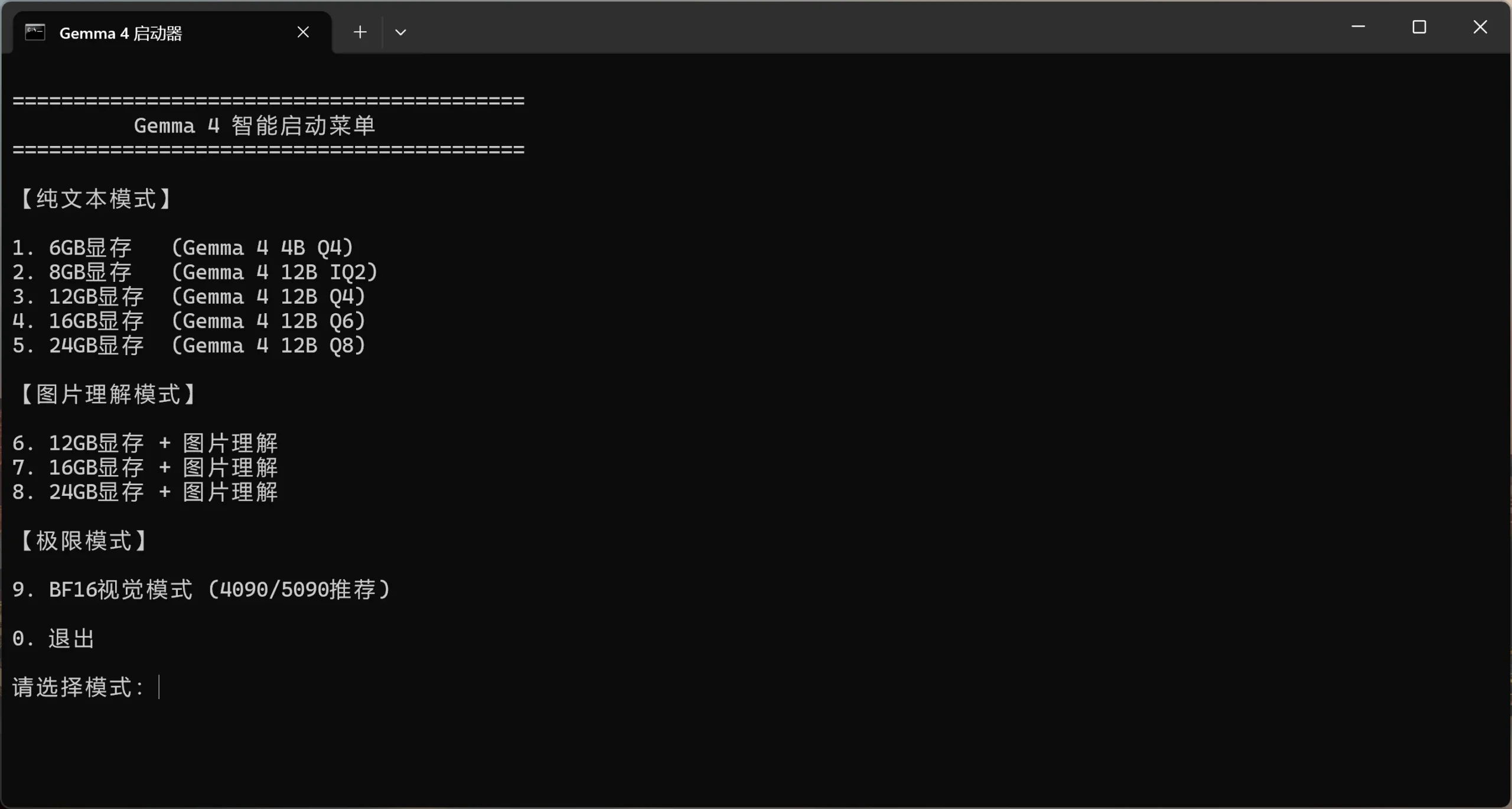The image size is (1512, 809).
Task: Click the terminal icon in the tab
Action: [35, 33]
